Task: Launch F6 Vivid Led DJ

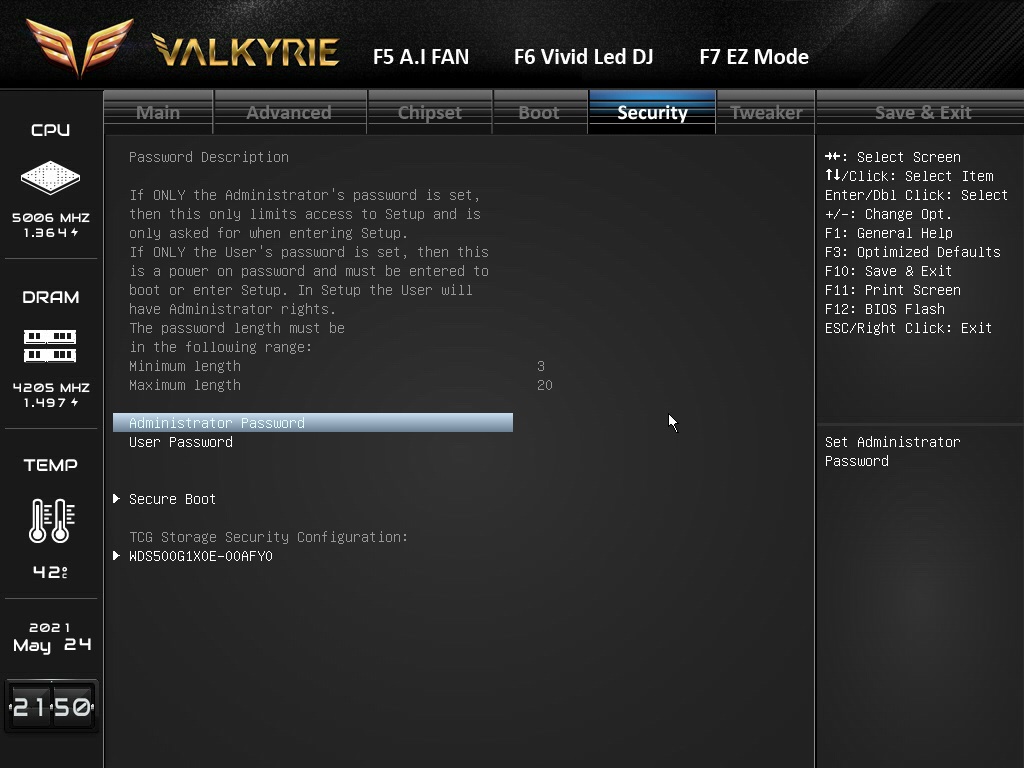Action: click(x=583, y=57)
